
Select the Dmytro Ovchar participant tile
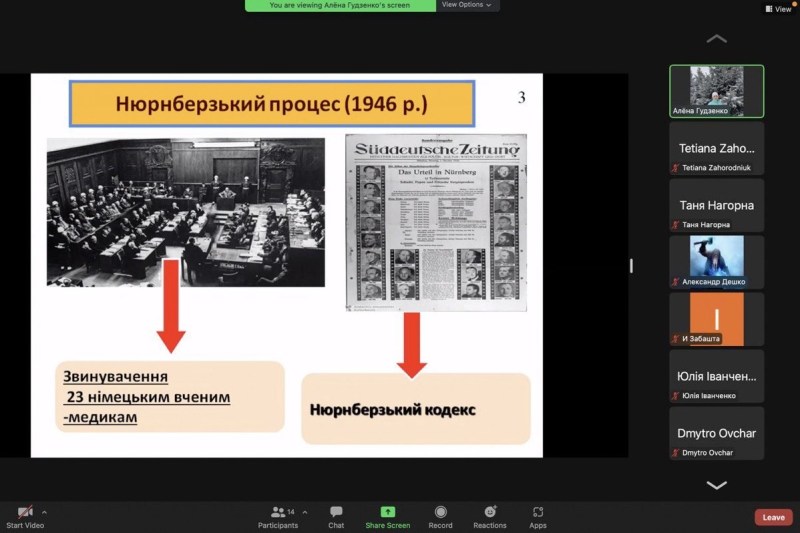pyautogui.click(x=716, y=434)
